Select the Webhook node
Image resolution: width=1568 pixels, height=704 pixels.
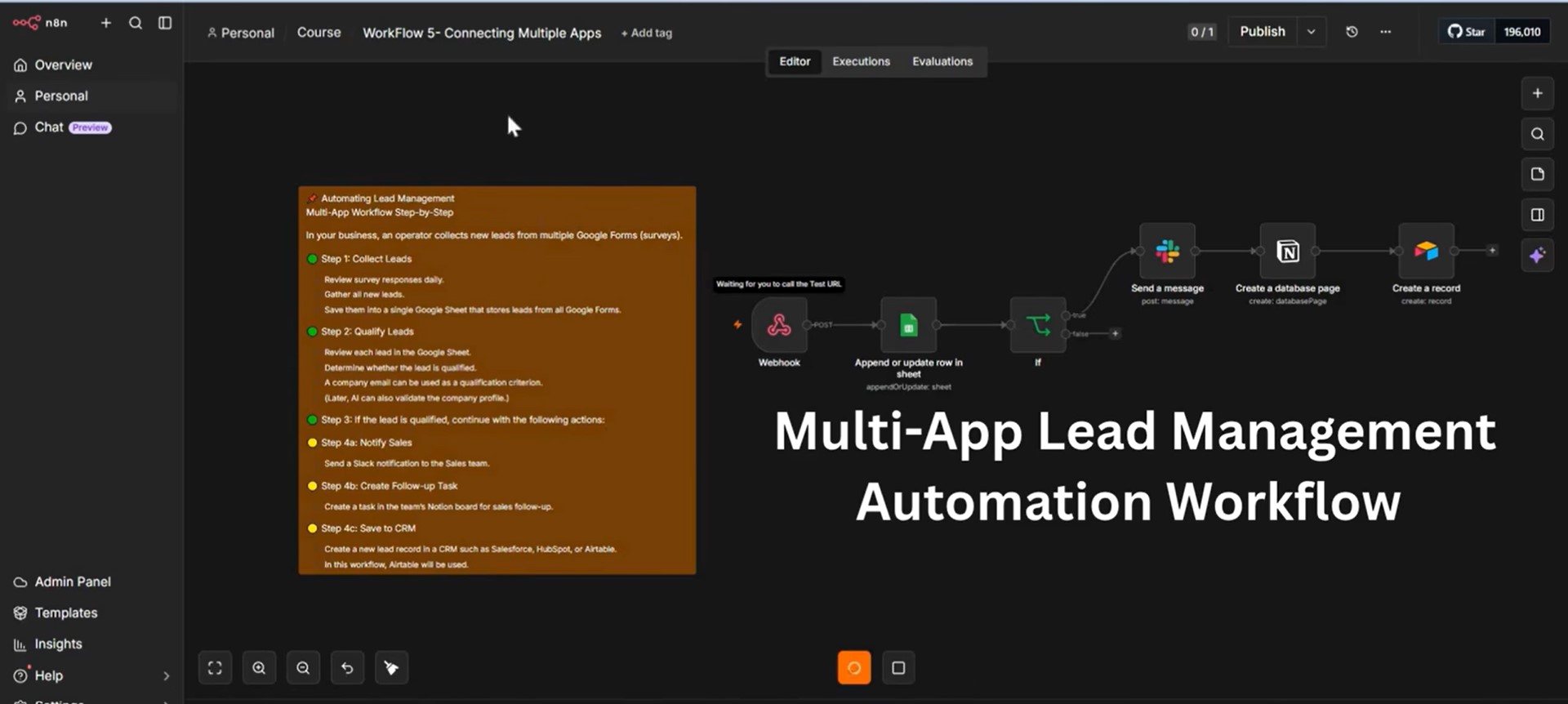(x=779, y=325)
